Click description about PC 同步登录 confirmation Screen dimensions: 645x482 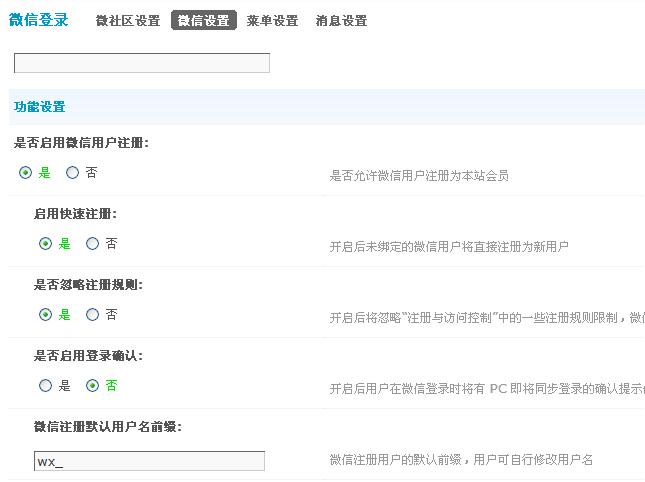[x=487, y=389]
